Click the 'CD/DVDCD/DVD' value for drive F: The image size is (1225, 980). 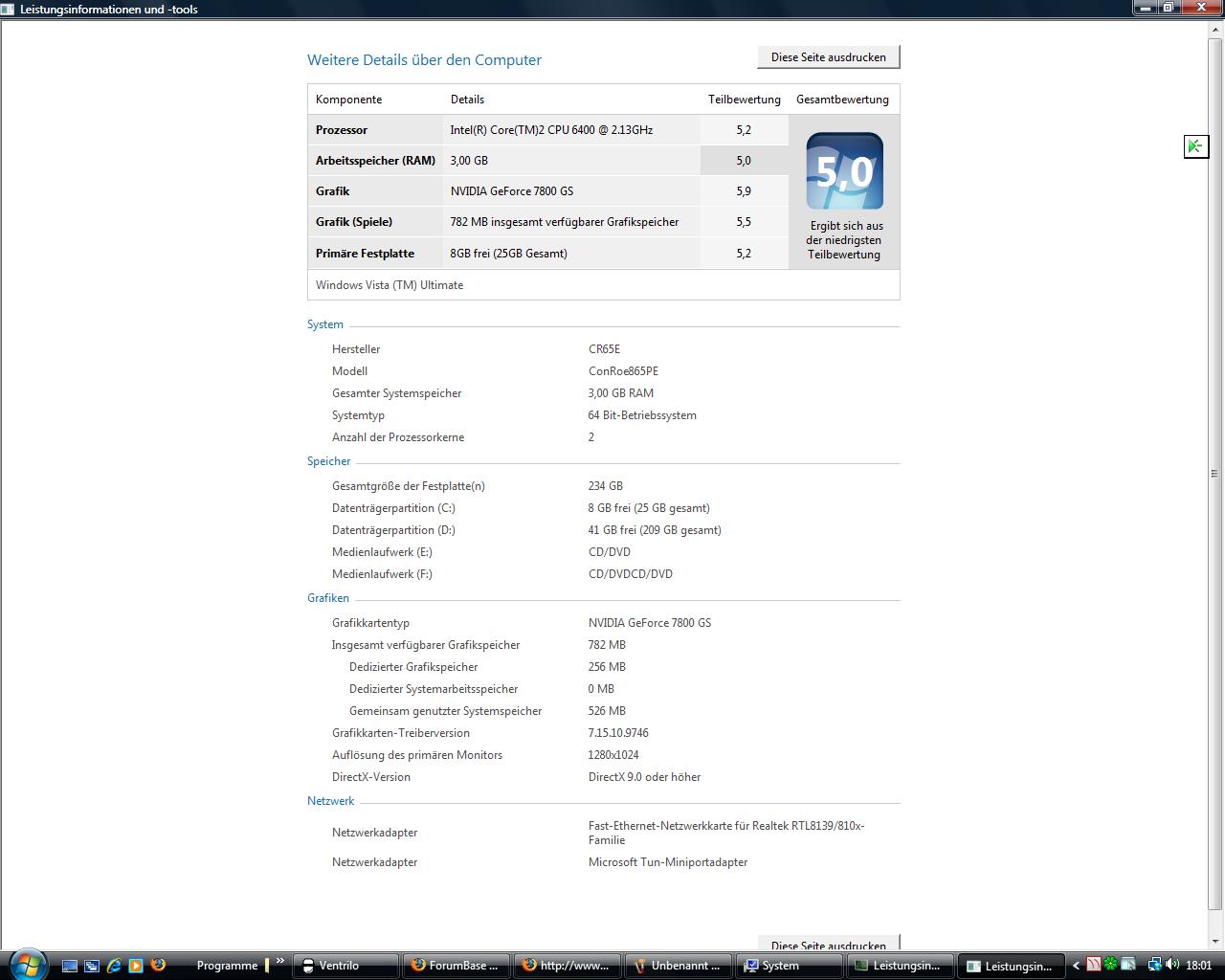tap(631, 574)
